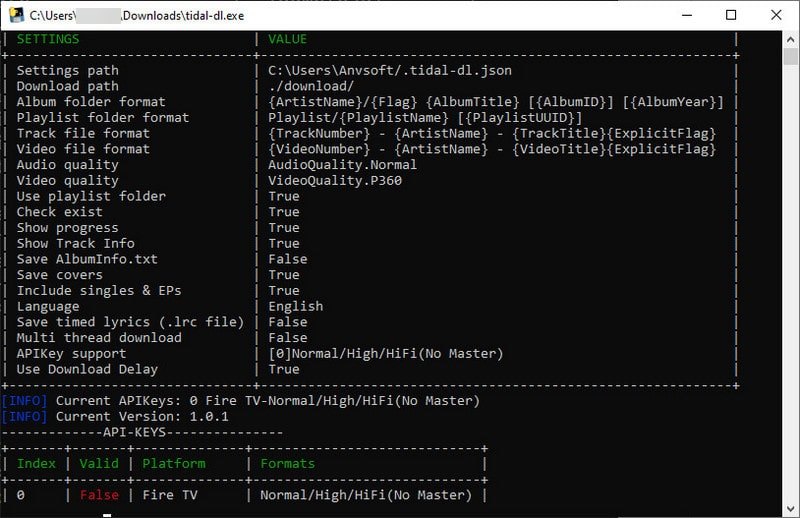800x518 pixels.
Task: Click the tidal-dl.exe icon in title bar
Action: tap(15, 15)
